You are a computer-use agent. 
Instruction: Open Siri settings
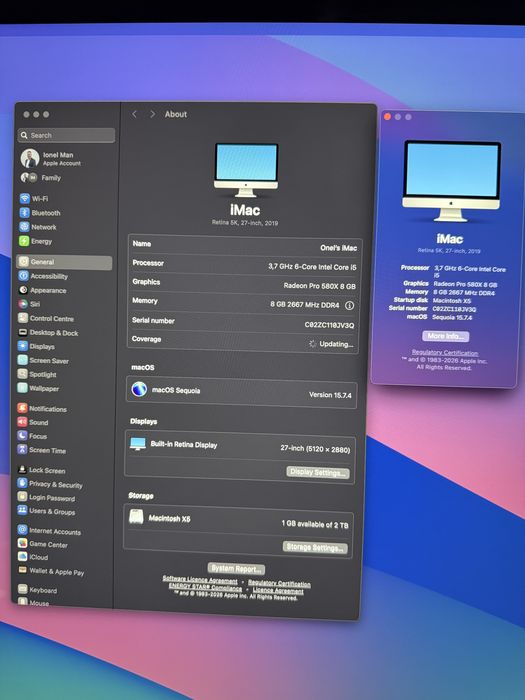point(30,304)
